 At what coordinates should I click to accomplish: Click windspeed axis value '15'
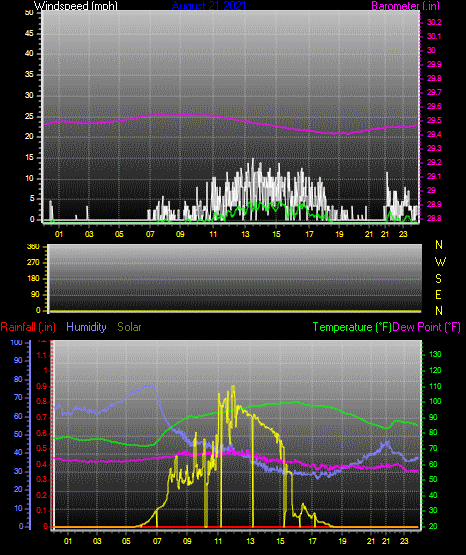(x=29, y=158)
